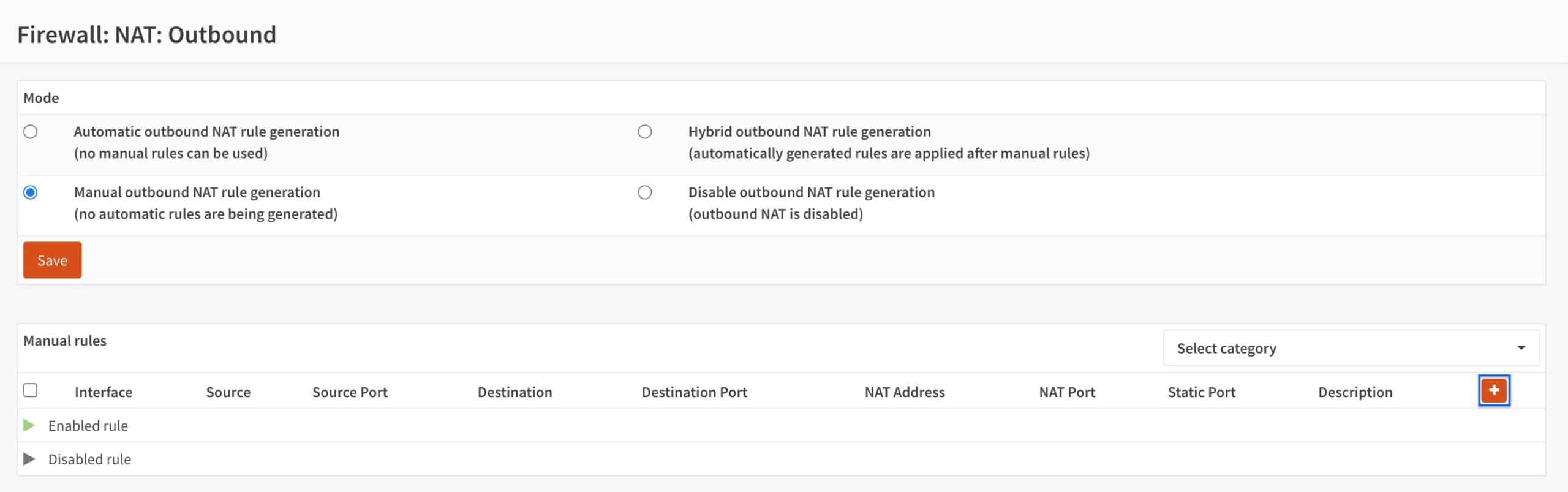This screenshot has width=1568, height=492.
Task: Click the Enabled rule legend label
Action: 88,426
